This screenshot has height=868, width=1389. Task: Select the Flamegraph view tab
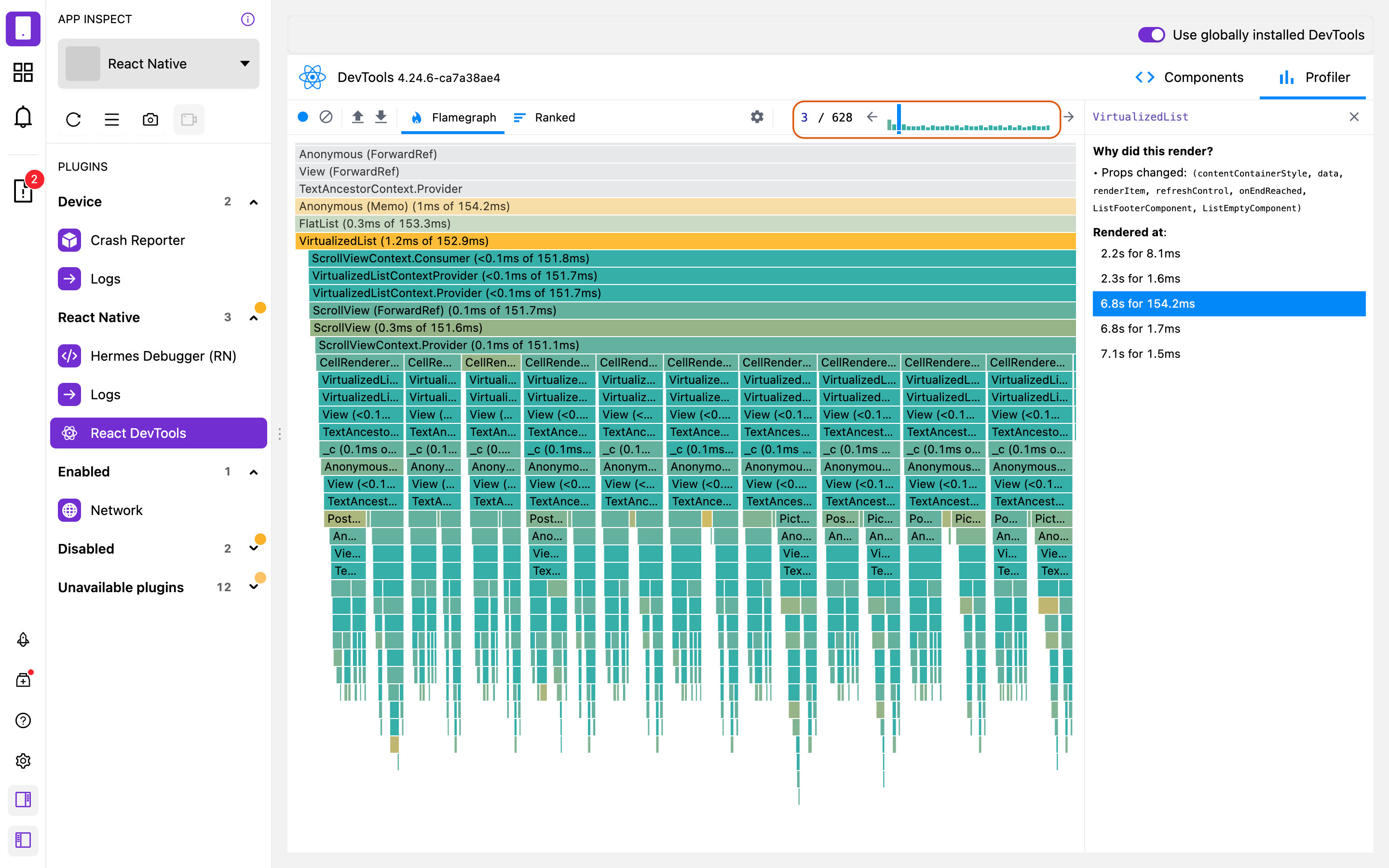point(453,118)
